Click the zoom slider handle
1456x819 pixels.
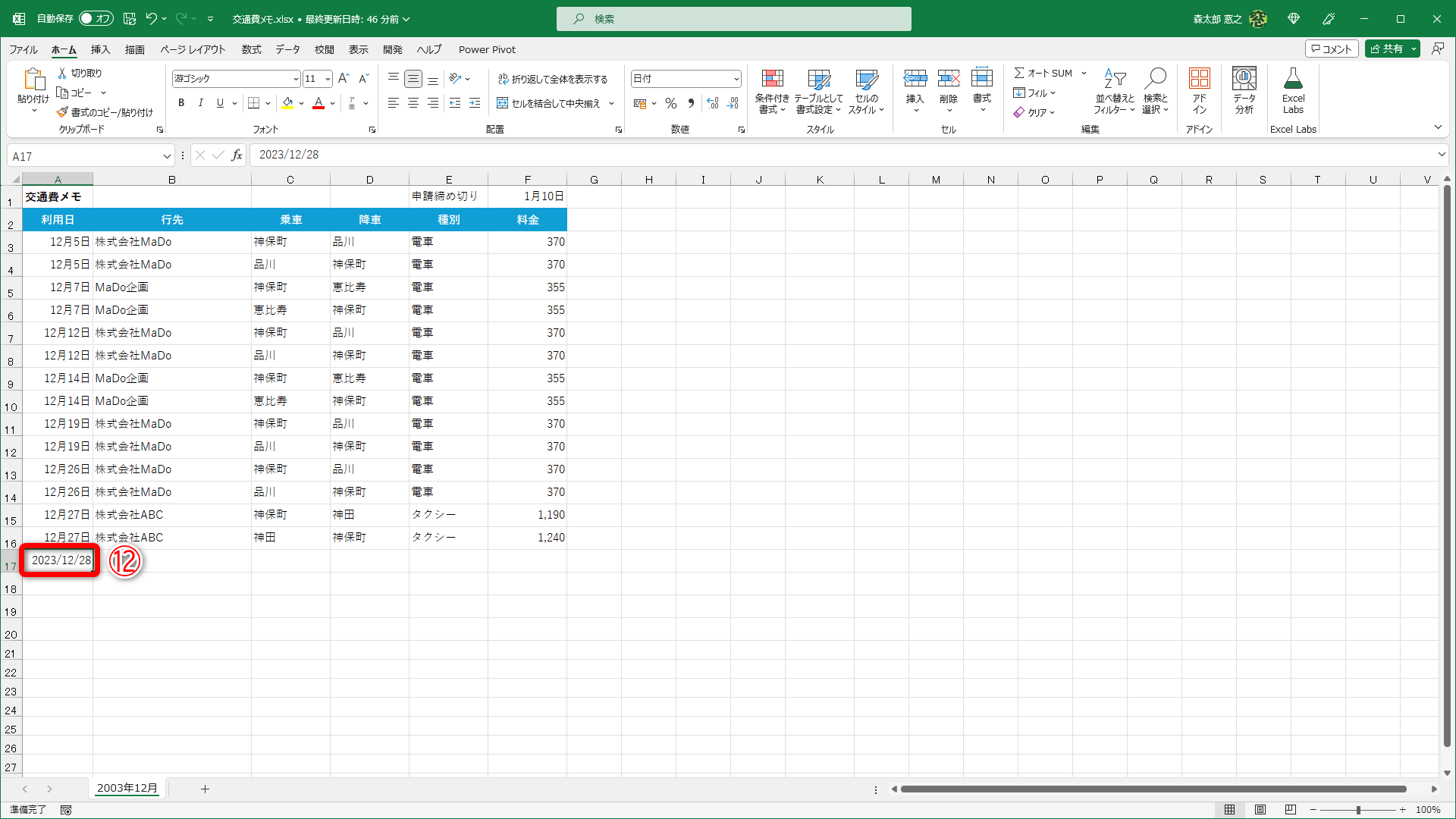click(x=1357, y=810)
